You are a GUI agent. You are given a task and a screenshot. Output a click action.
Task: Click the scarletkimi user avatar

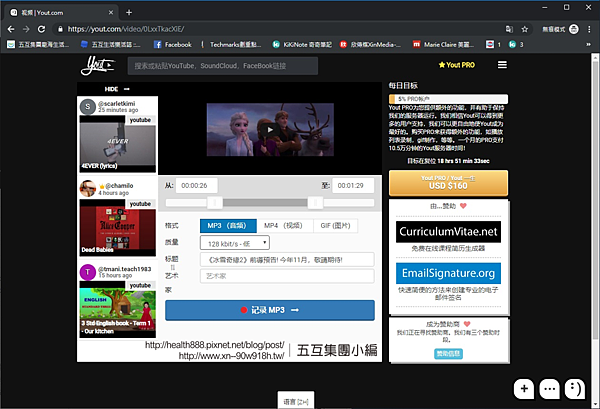88,107
